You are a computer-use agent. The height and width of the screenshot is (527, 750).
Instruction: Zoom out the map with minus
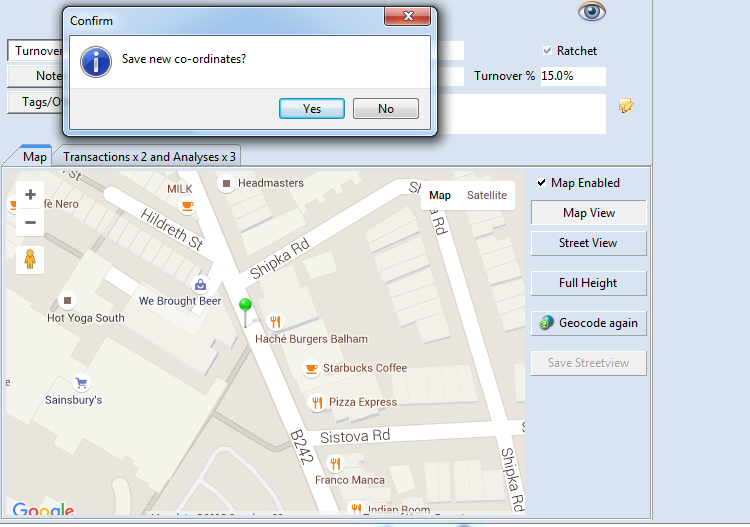30,222
